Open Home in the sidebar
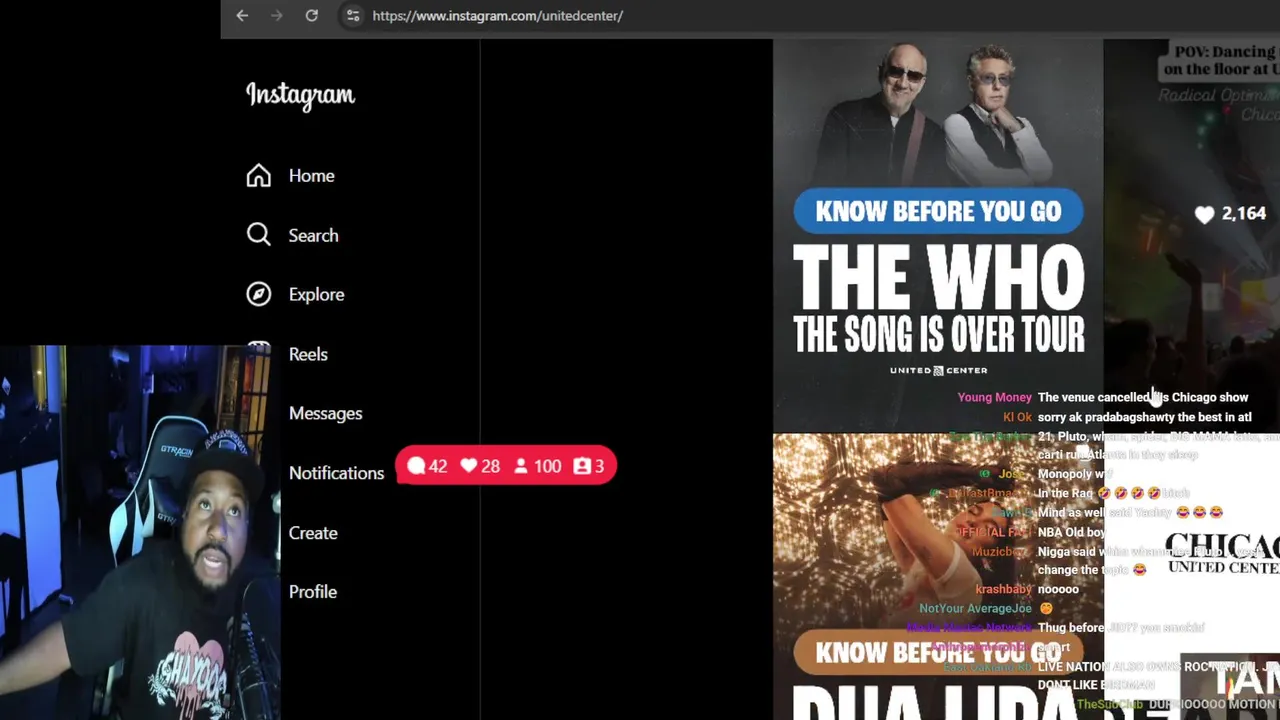Viewport: 1280px width, 720px height. (x=311, y=176)
